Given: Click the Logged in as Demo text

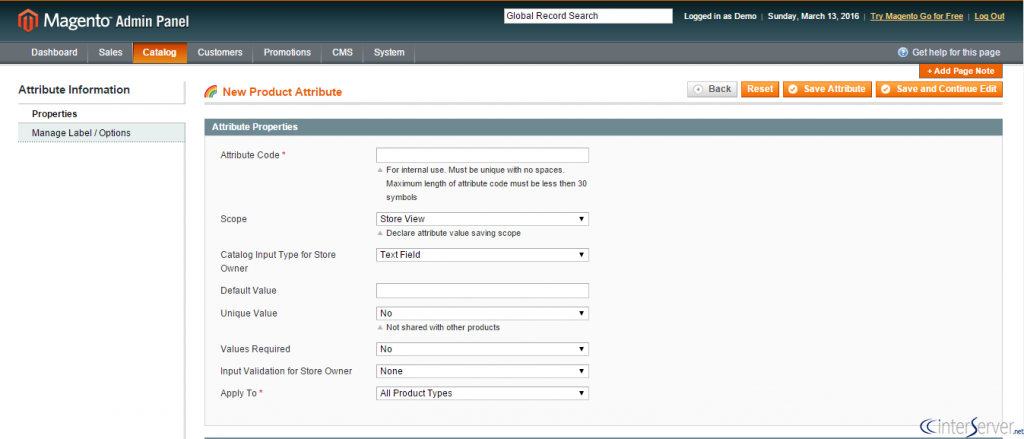Looking at the screenshot, I should (720, 16).
